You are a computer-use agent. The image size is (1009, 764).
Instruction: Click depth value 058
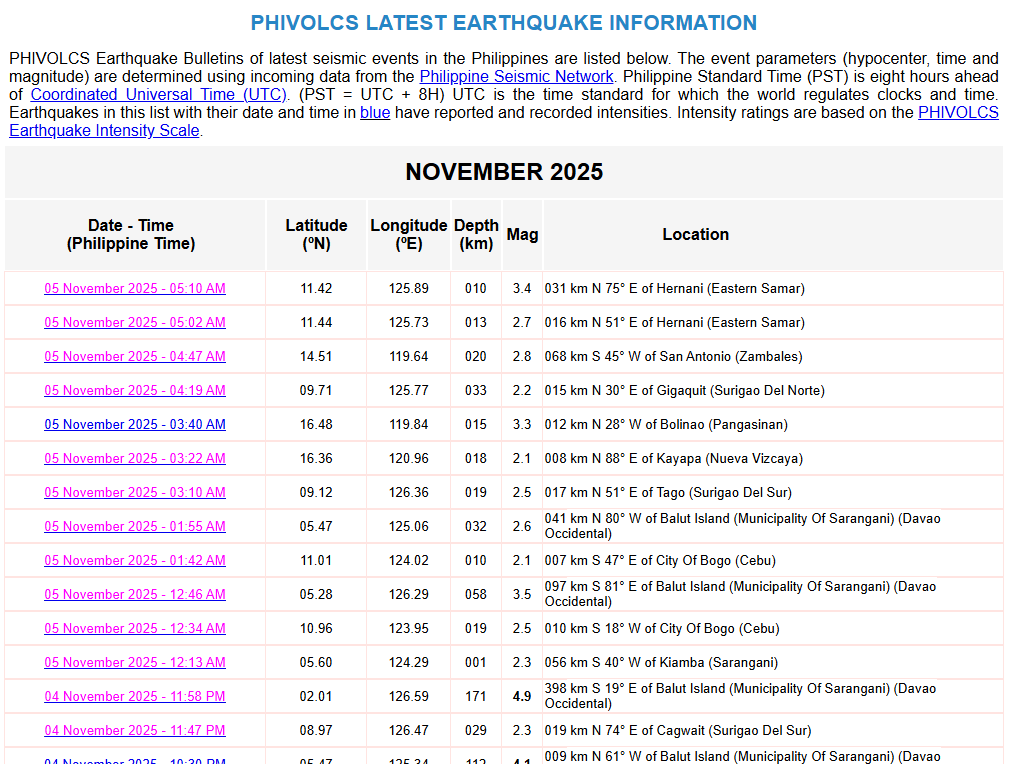click(x=476, y=595)
